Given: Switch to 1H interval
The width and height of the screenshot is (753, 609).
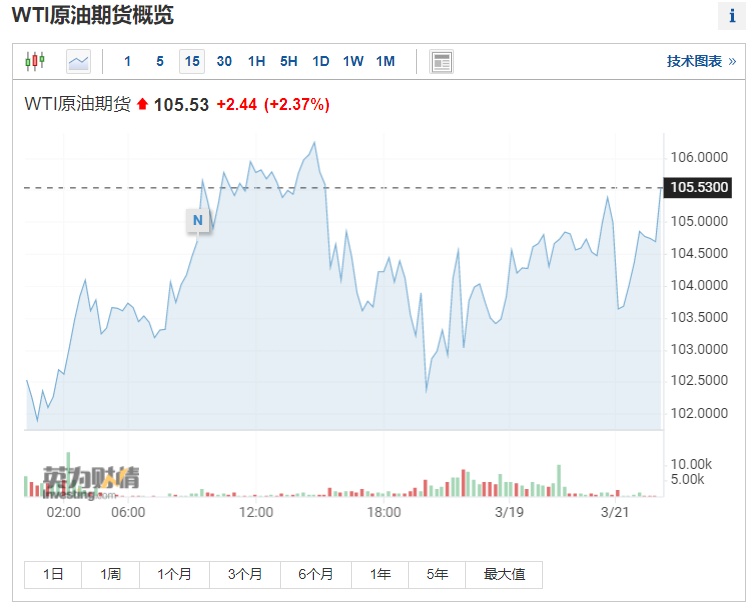Looking at the screenshot, I should (x=256, y=61).
